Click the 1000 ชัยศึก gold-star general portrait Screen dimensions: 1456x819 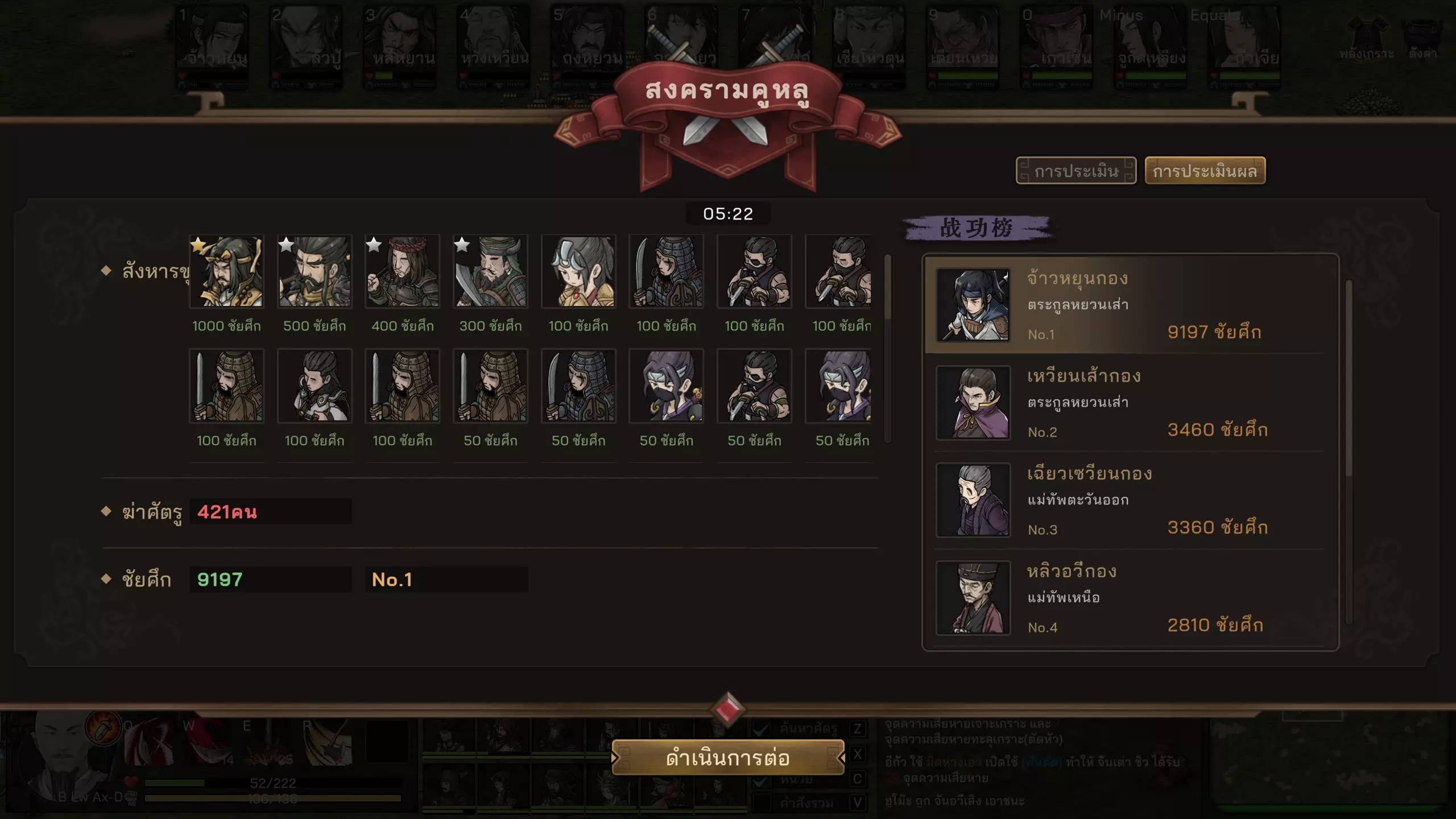point(226,271)
